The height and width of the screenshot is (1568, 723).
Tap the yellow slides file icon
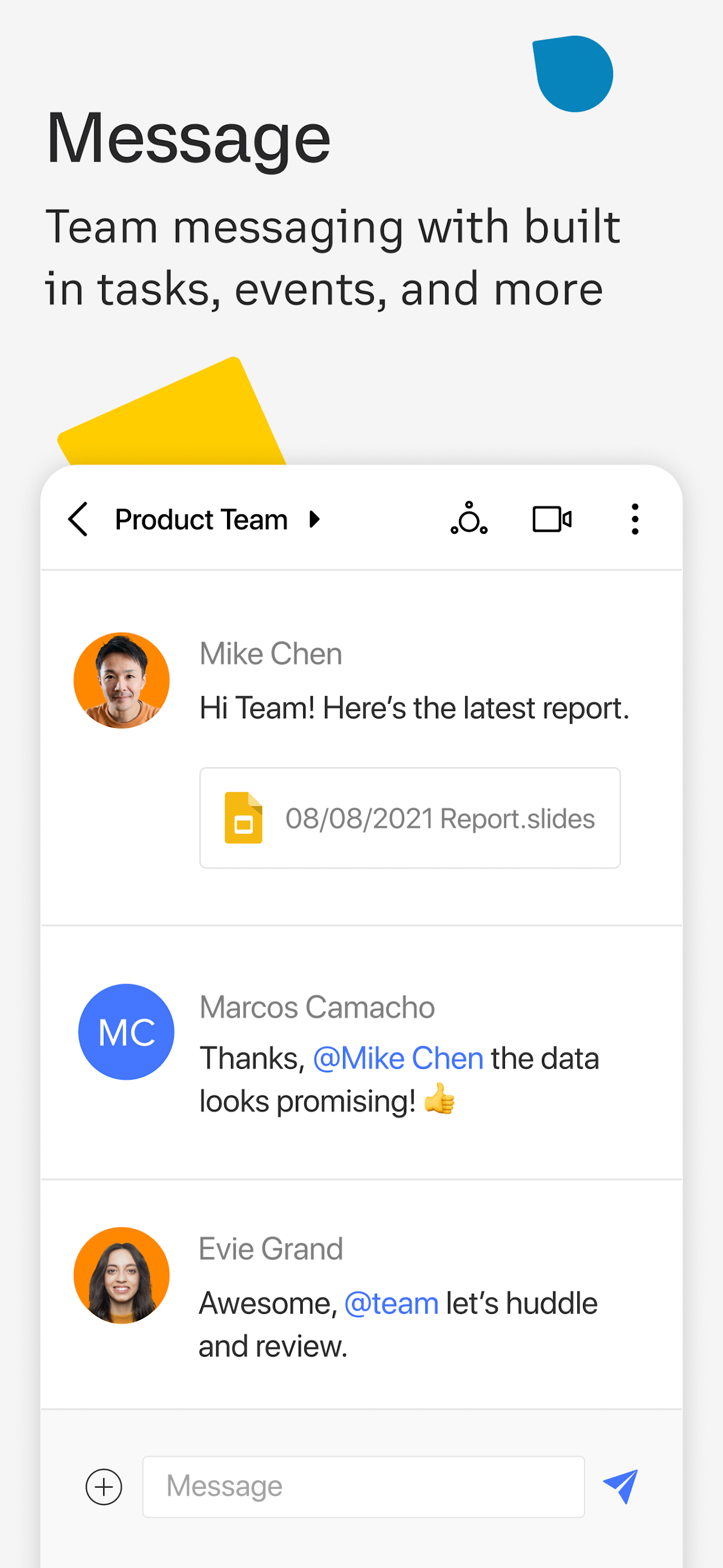[x=243, y=818]
